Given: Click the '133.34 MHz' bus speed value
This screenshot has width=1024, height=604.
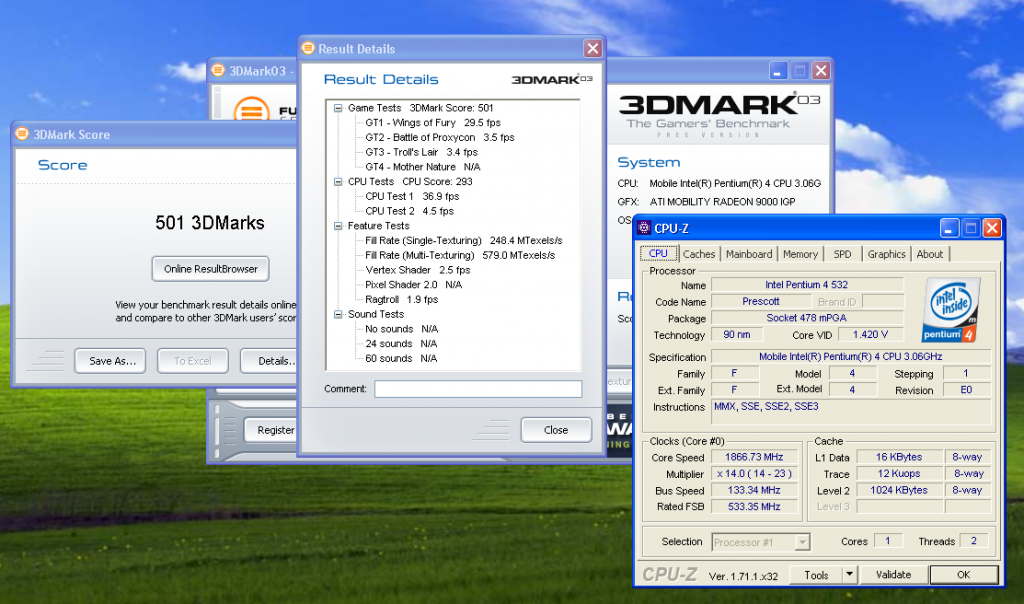Looking at the screenshot, I should pos(754,490).
